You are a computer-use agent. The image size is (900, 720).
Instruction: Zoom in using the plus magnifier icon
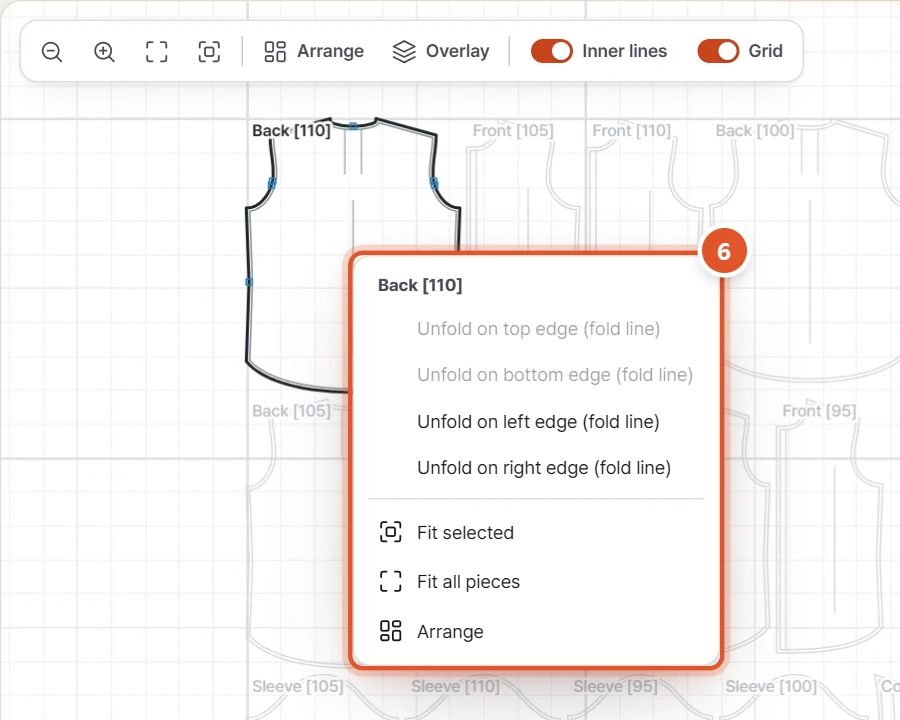tap(104, 52)
